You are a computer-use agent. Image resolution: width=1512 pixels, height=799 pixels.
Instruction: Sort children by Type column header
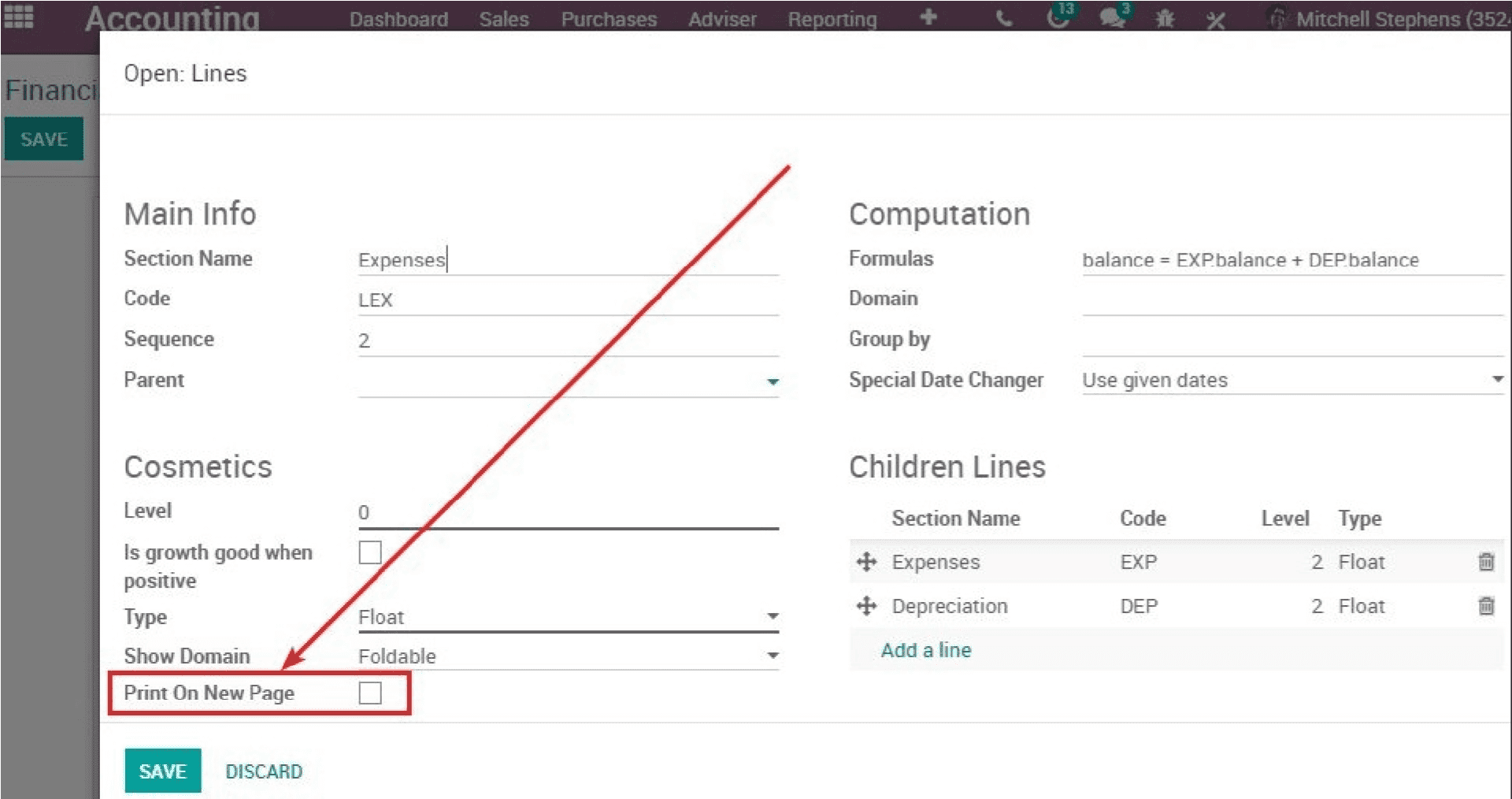(x=1360, y=518)
